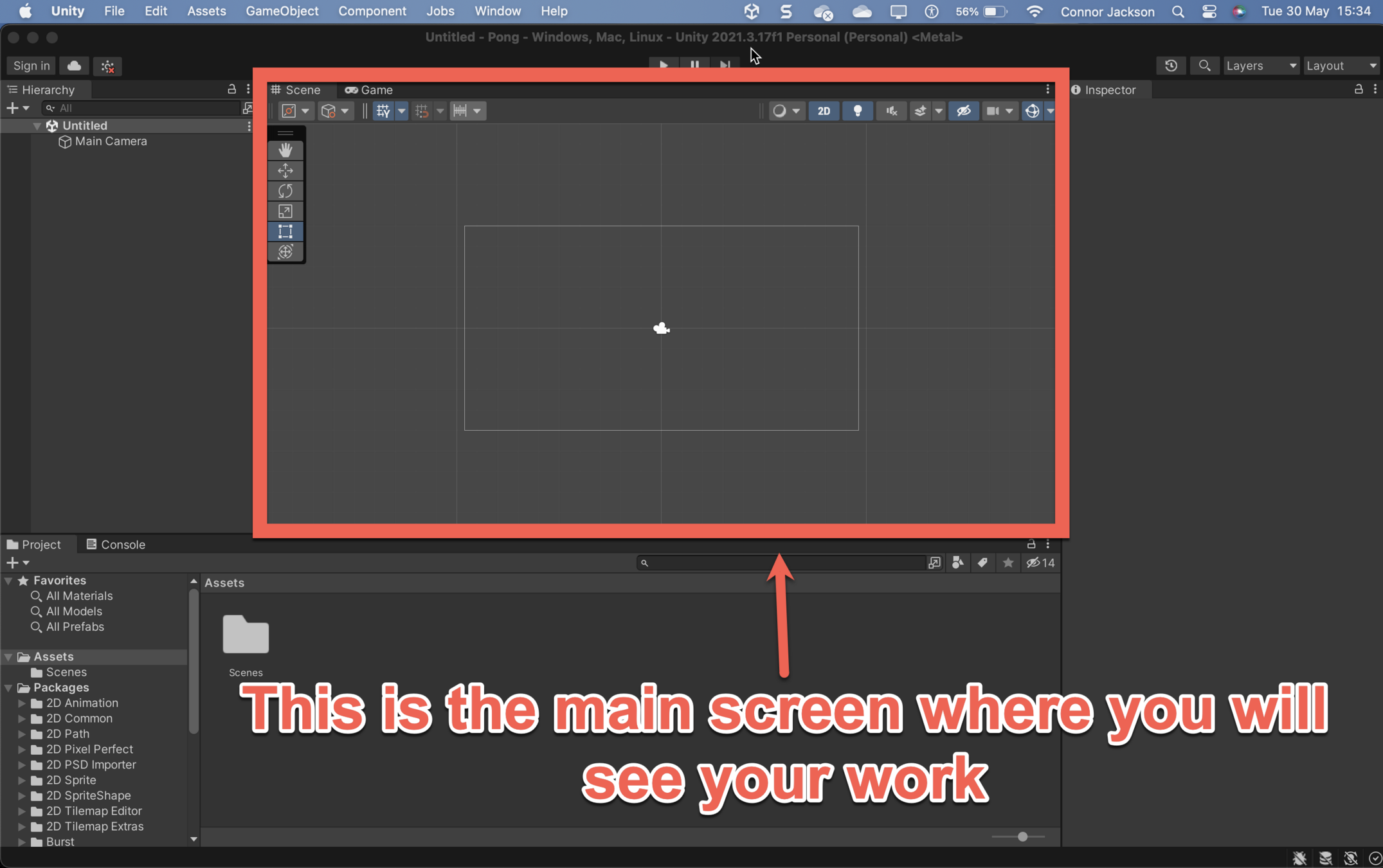Select the Rotate tool

pos(285,191)
